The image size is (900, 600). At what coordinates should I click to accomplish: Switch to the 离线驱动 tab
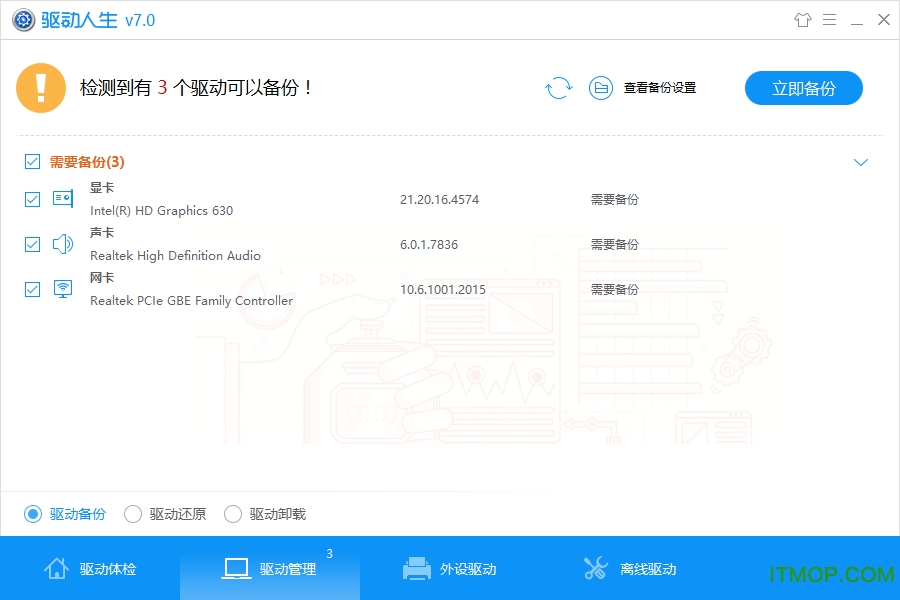point(630,568)
